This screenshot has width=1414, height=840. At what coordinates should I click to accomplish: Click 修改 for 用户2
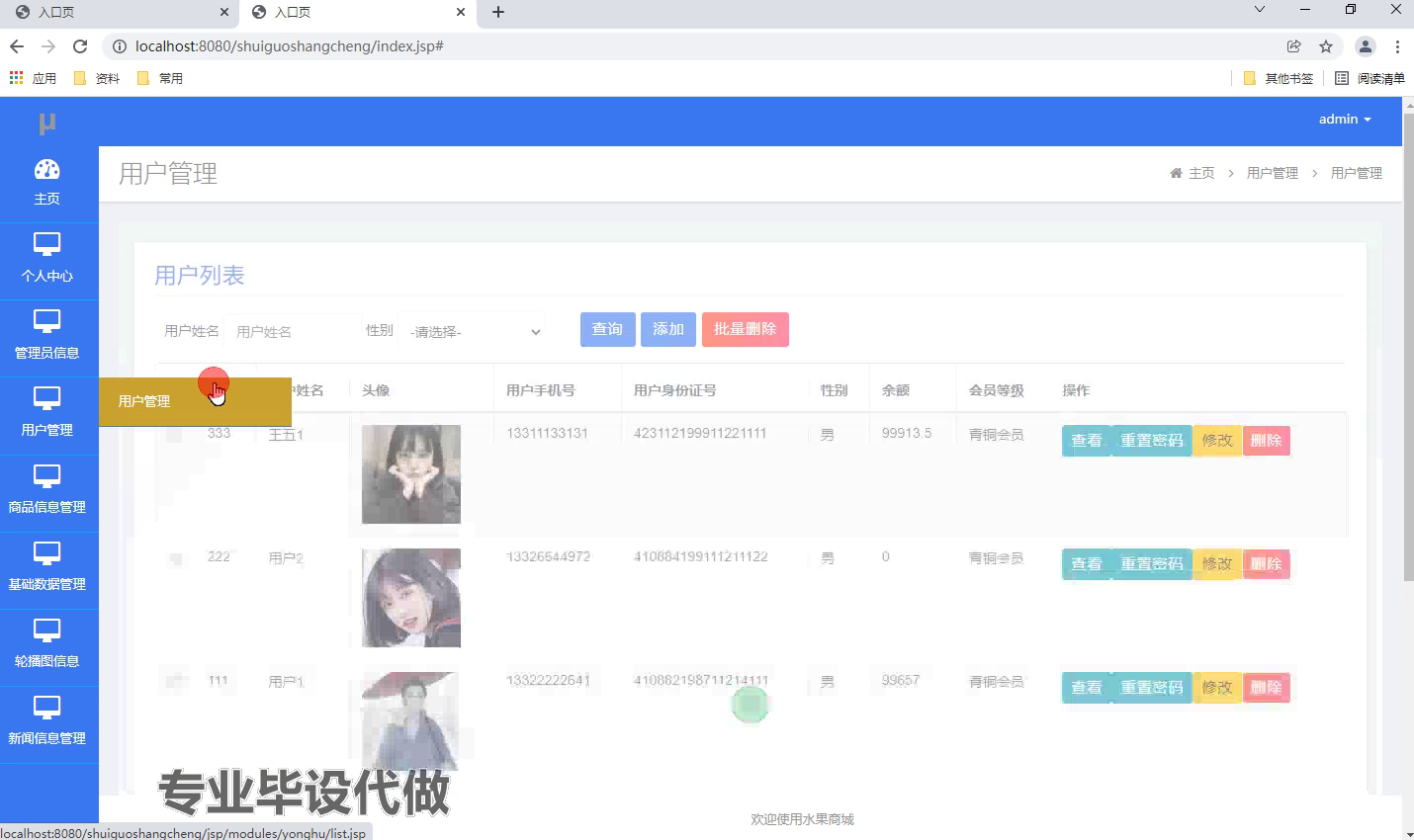[1217, 564]
